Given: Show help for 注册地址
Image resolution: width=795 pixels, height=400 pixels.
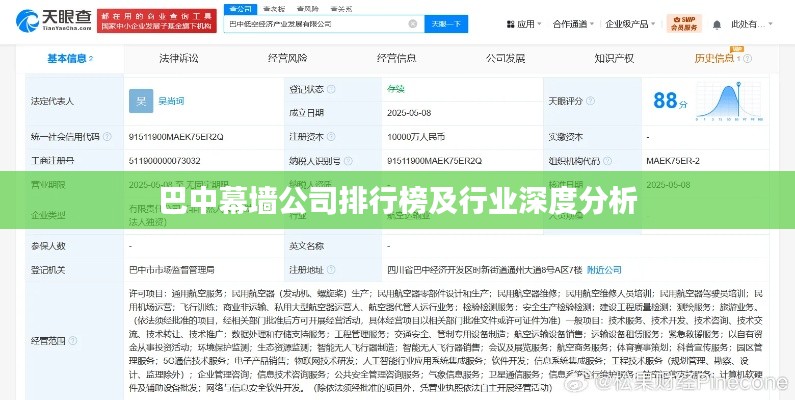Looking at the screenshot, I should (331, 270).
